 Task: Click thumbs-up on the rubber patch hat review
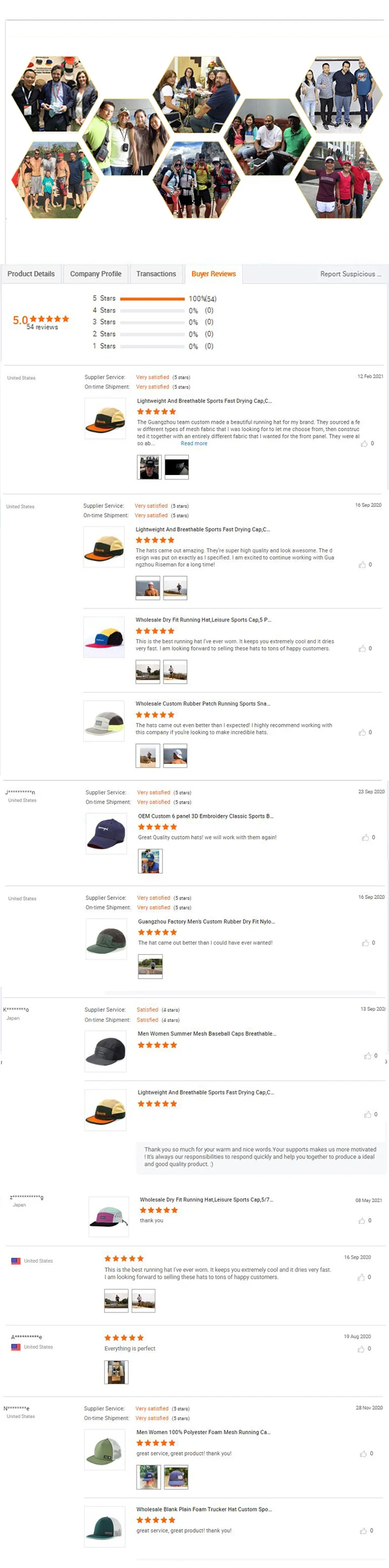coord(363,732)
